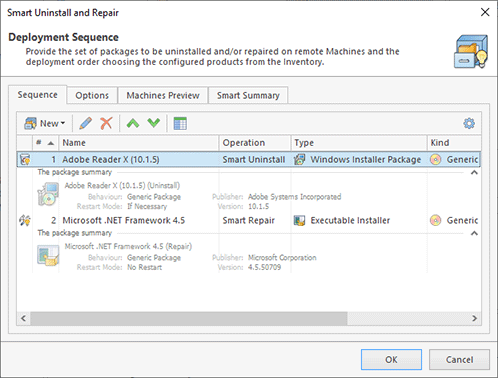Click Executable Installer type icon
The height and width of the screenshot is (378, 498).
(x=299, y=220)
